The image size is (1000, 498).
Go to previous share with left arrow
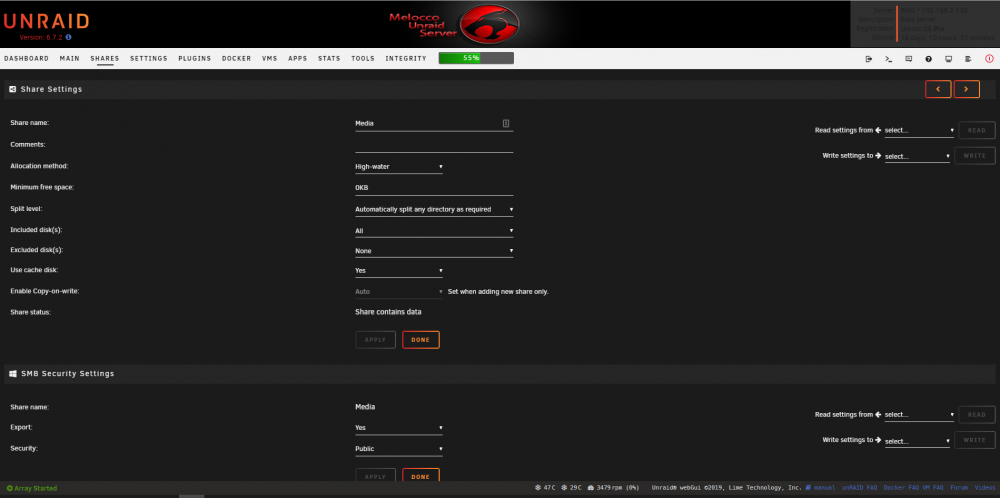coord(938,89)
